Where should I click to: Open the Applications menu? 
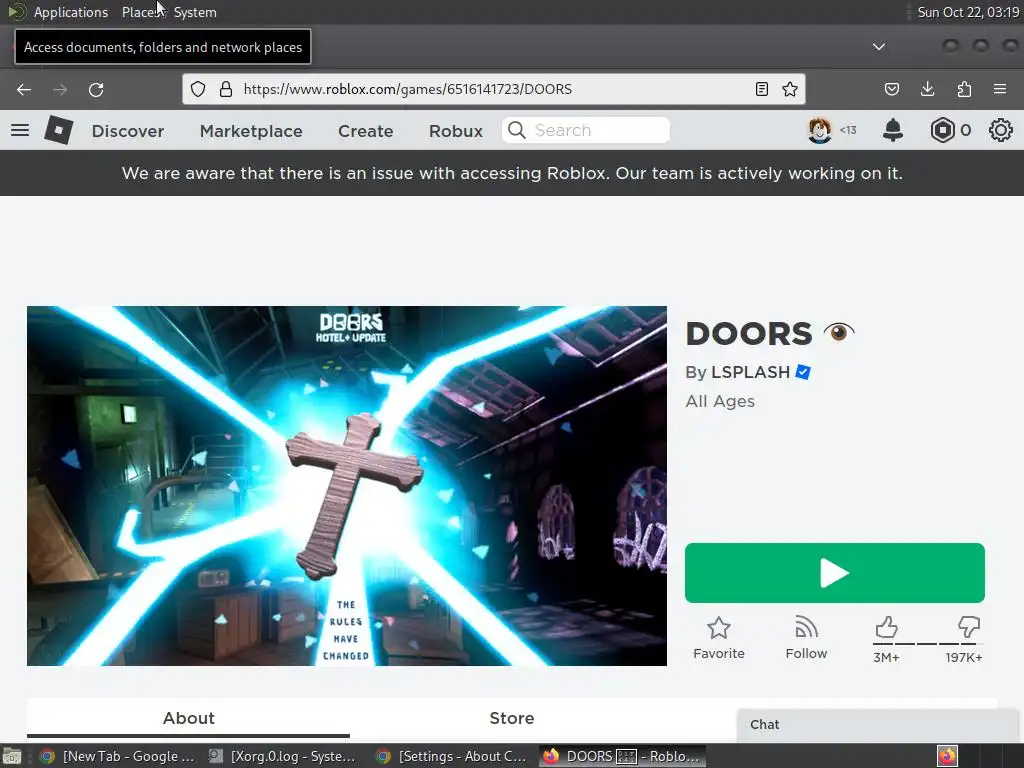click(x=71, y=12)
